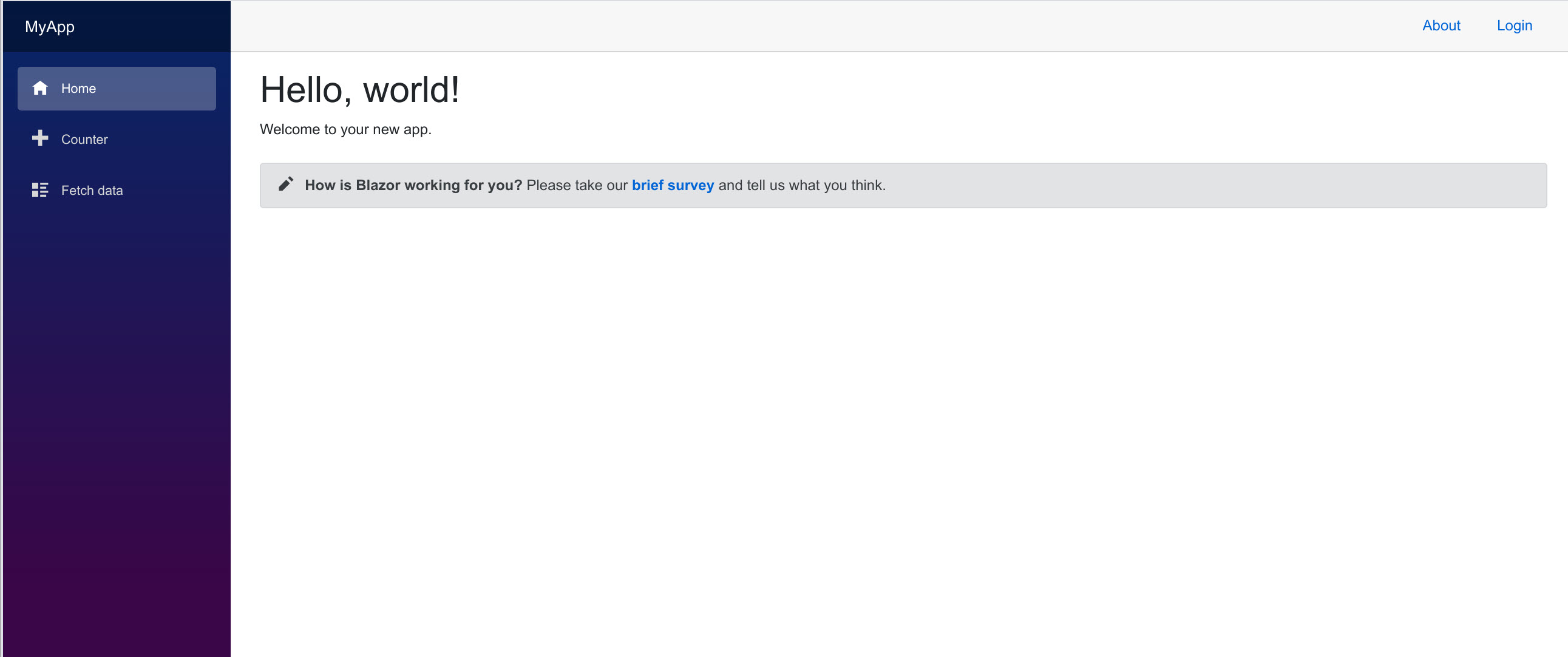
Task: Click the list icon beside Fetch data
Action: click(40, 190)
